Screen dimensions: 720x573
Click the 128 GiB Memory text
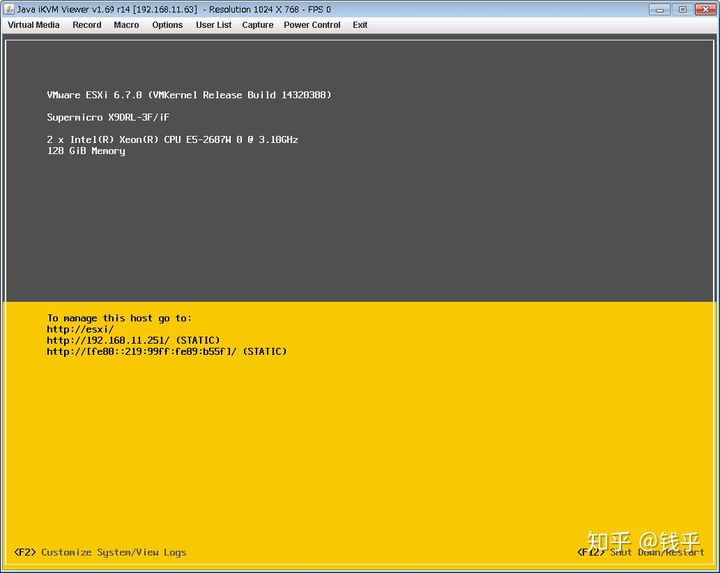(86, 151)
